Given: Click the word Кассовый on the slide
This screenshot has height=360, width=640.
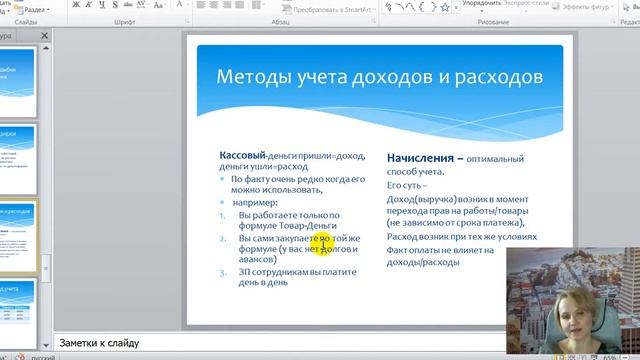Looking at the screenshot, I should point(242,155).
